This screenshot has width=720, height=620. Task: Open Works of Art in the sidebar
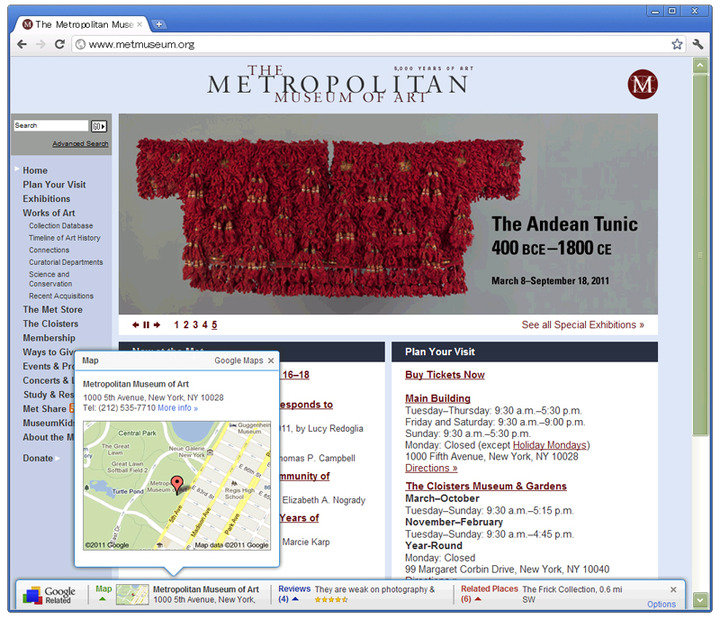coord(49,213)
